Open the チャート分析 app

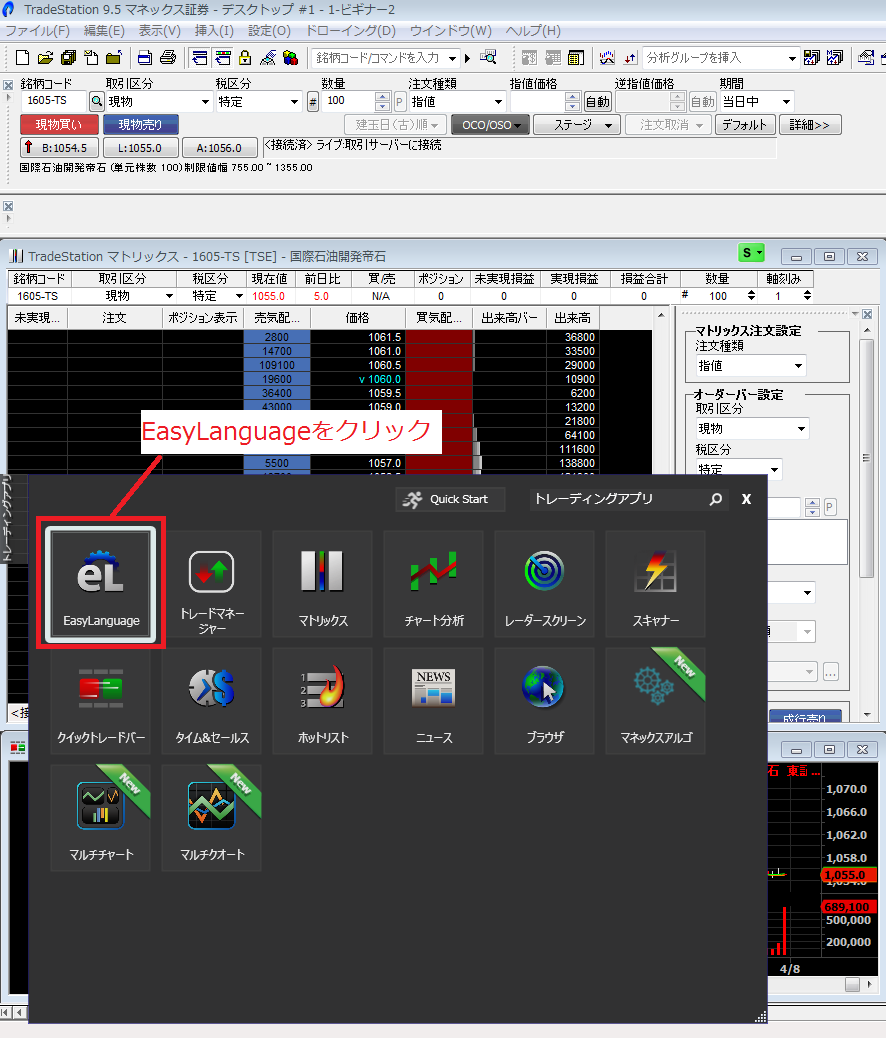coord(434,584)
